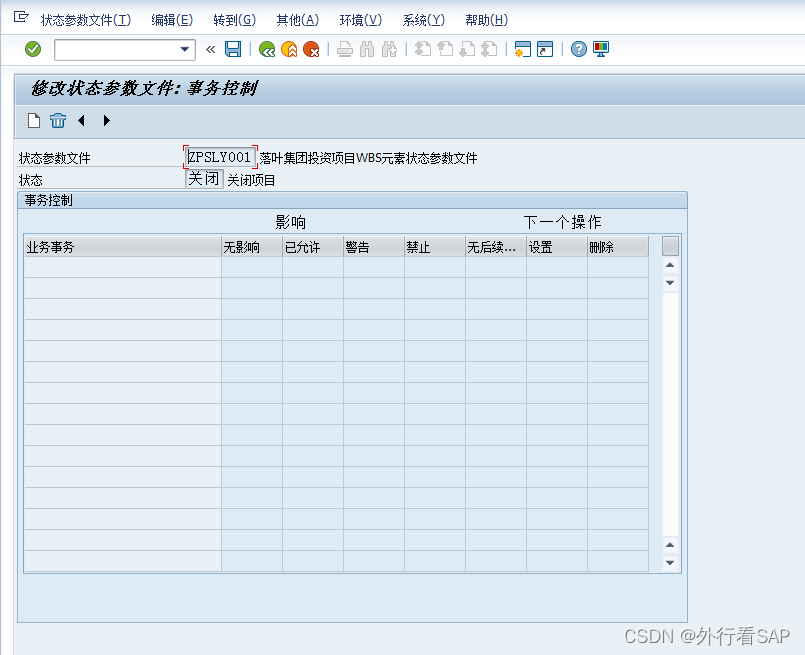This screenshot has height=655, width=805.
Task: Click the 业务事务 column header
Action: [x=123, y=247]
